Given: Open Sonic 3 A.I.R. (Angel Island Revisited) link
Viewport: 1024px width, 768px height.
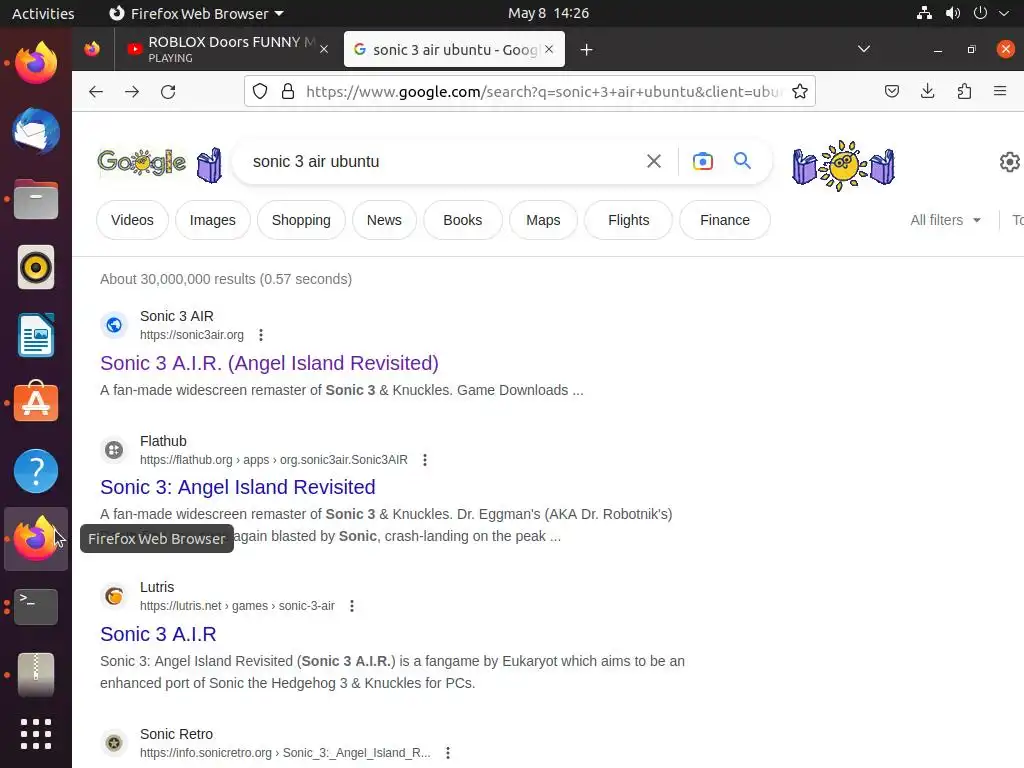Looking at the screenshot, I should pyautogui.click(x=269, y=363).
